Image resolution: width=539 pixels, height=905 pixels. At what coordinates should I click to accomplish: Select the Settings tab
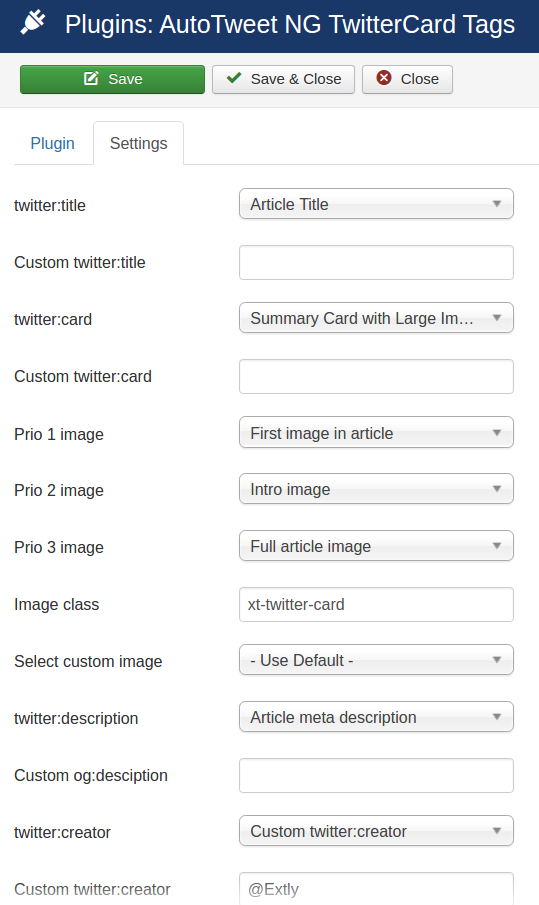[x=139, y=143]
